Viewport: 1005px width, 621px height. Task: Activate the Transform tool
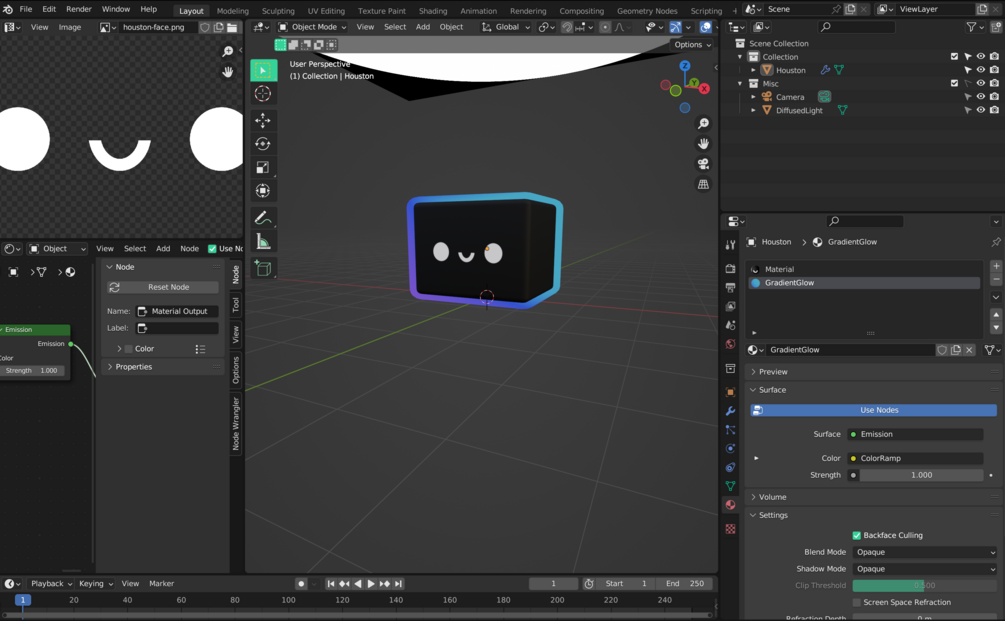263,190
